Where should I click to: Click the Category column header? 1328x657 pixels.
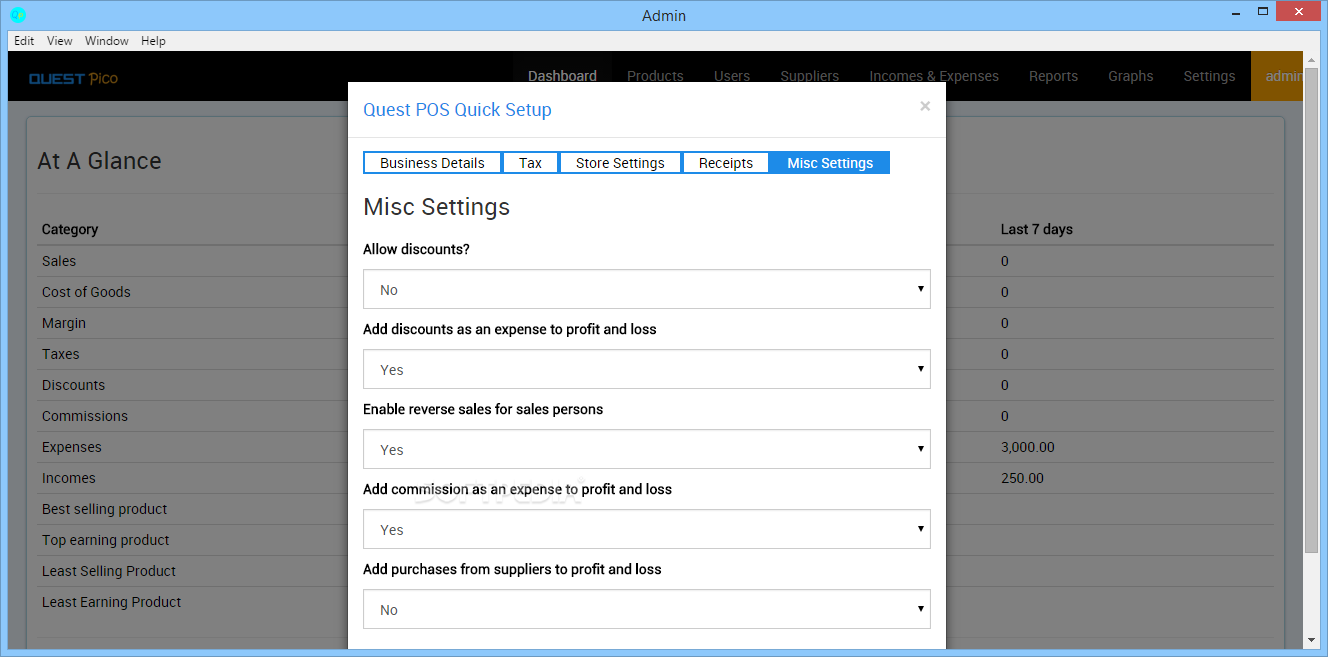click(x=70, y=229)
